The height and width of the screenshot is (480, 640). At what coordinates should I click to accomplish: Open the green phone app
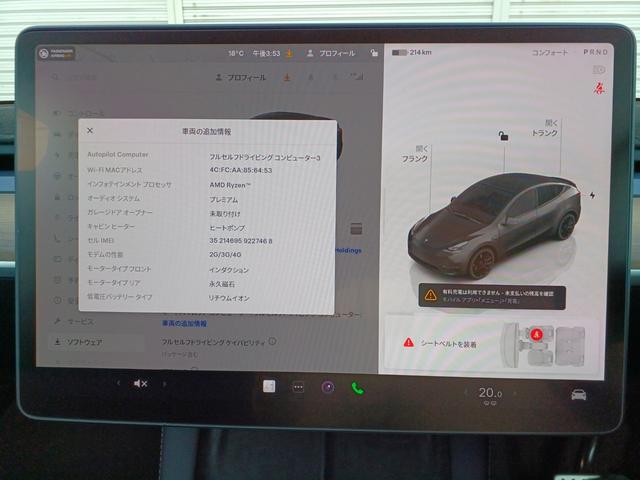358,388
